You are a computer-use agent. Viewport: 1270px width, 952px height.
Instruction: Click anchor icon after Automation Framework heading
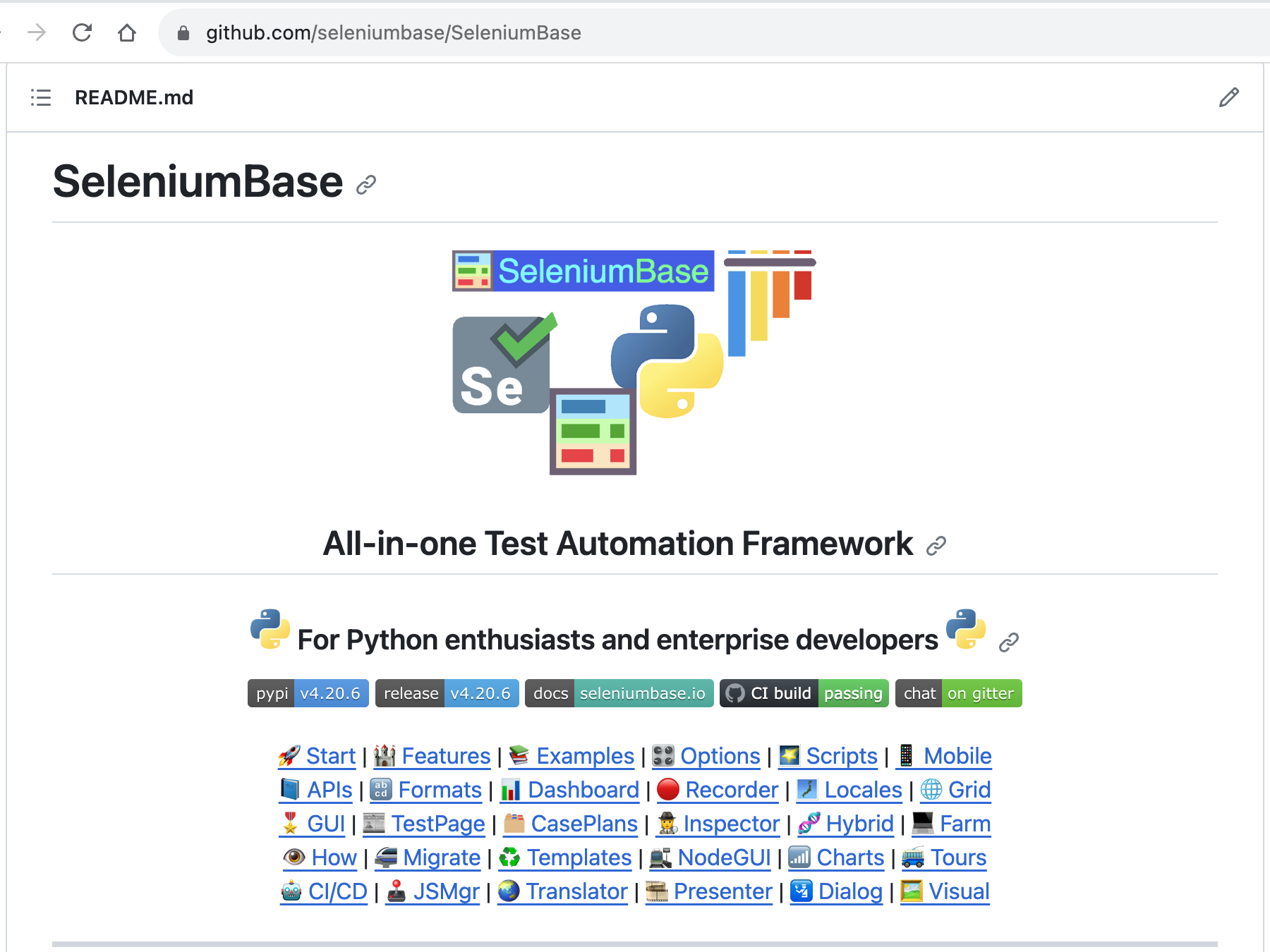pyautogui.click(x=936, y=546)
